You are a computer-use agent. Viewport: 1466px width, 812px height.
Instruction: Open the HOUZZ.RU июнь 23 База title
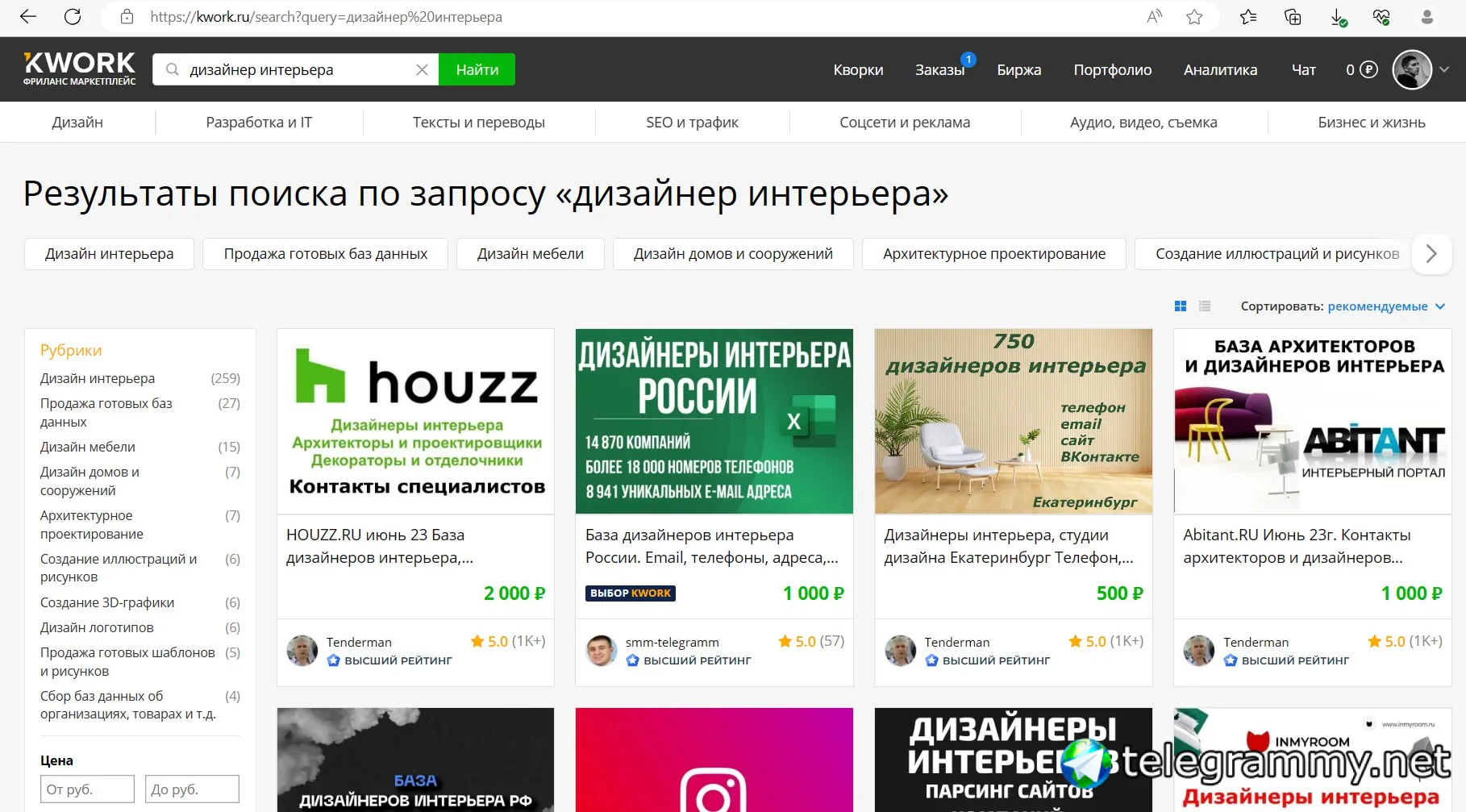[380, 546]
